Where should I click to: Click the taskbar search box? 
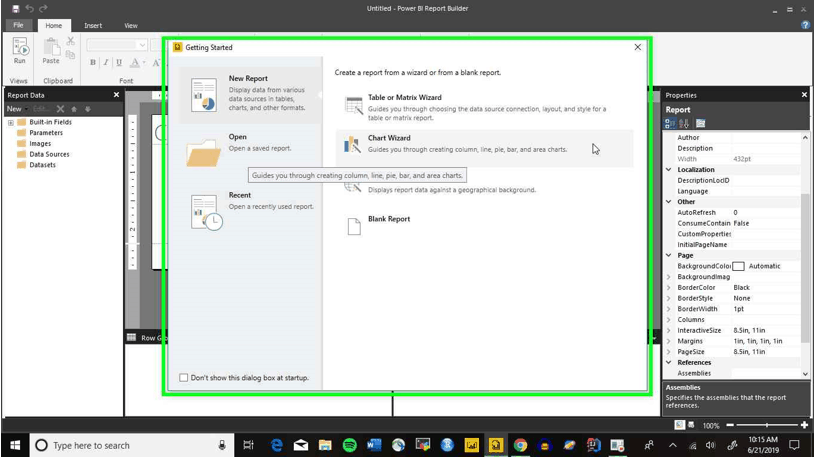coord(130,446)
